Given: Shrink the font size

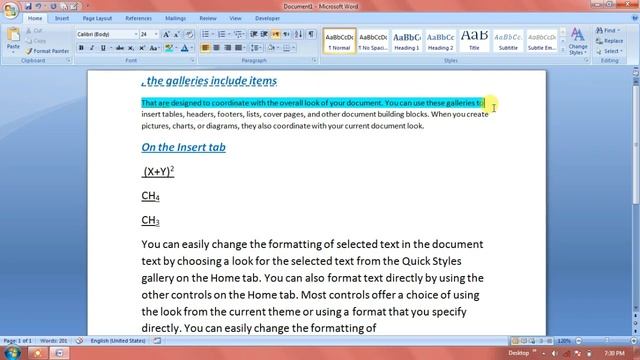Looking at the screenshot, I should point(177,35).
